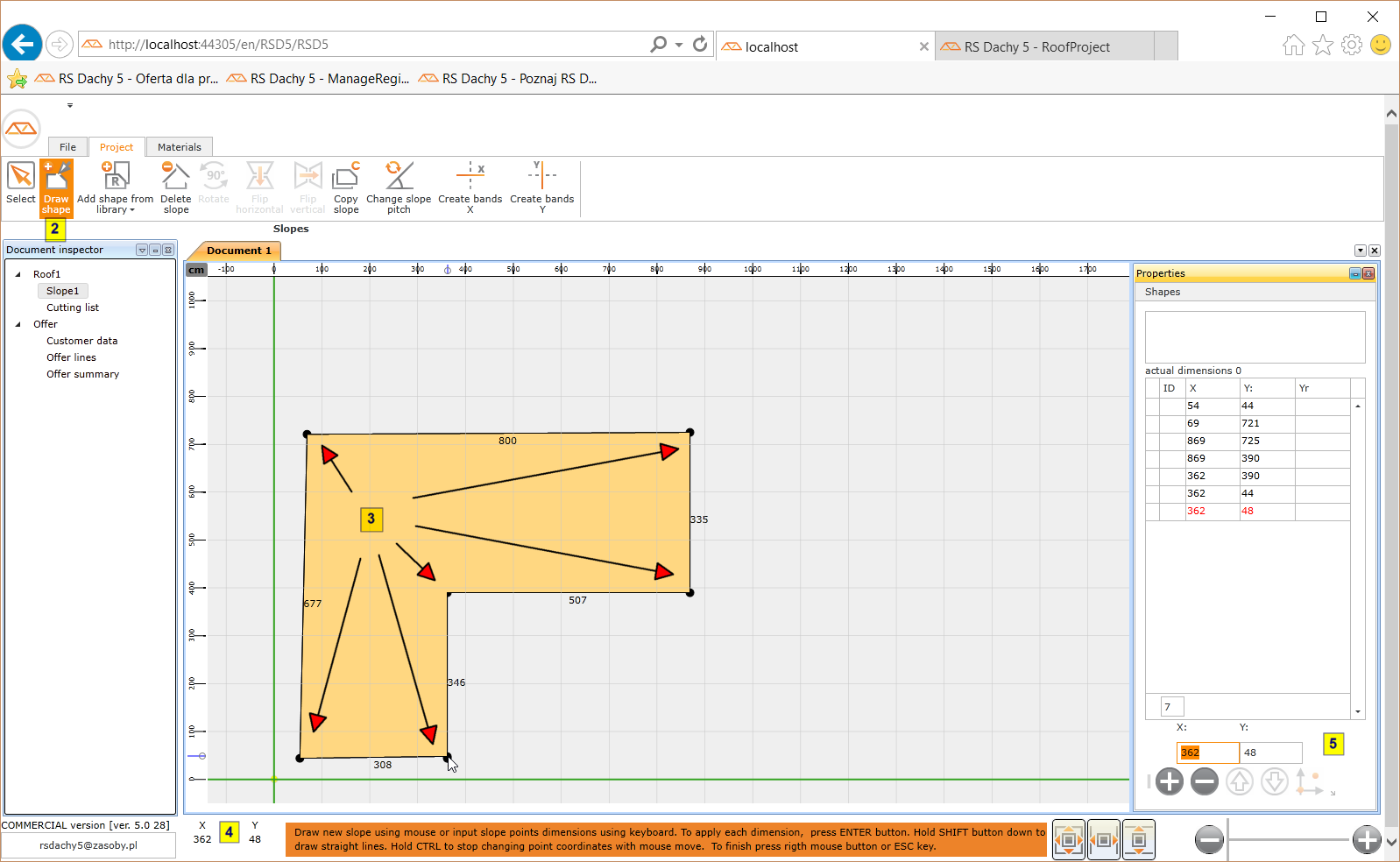Add a point with the plus button in Properties

point(1170,781)
